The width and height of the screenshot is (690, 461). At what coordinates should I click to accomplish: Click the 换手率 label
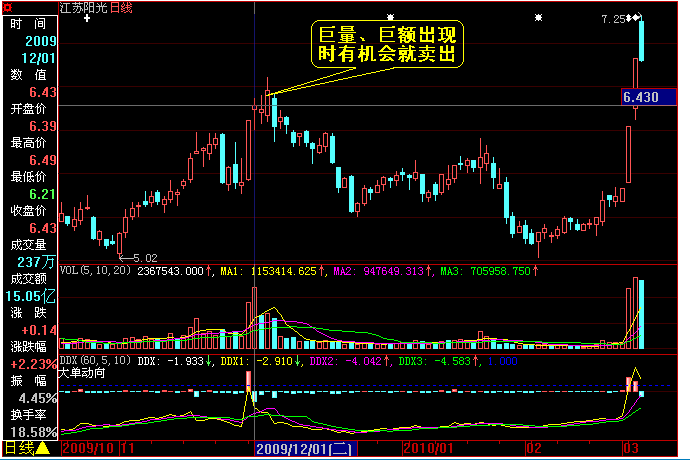click(29, 415)
